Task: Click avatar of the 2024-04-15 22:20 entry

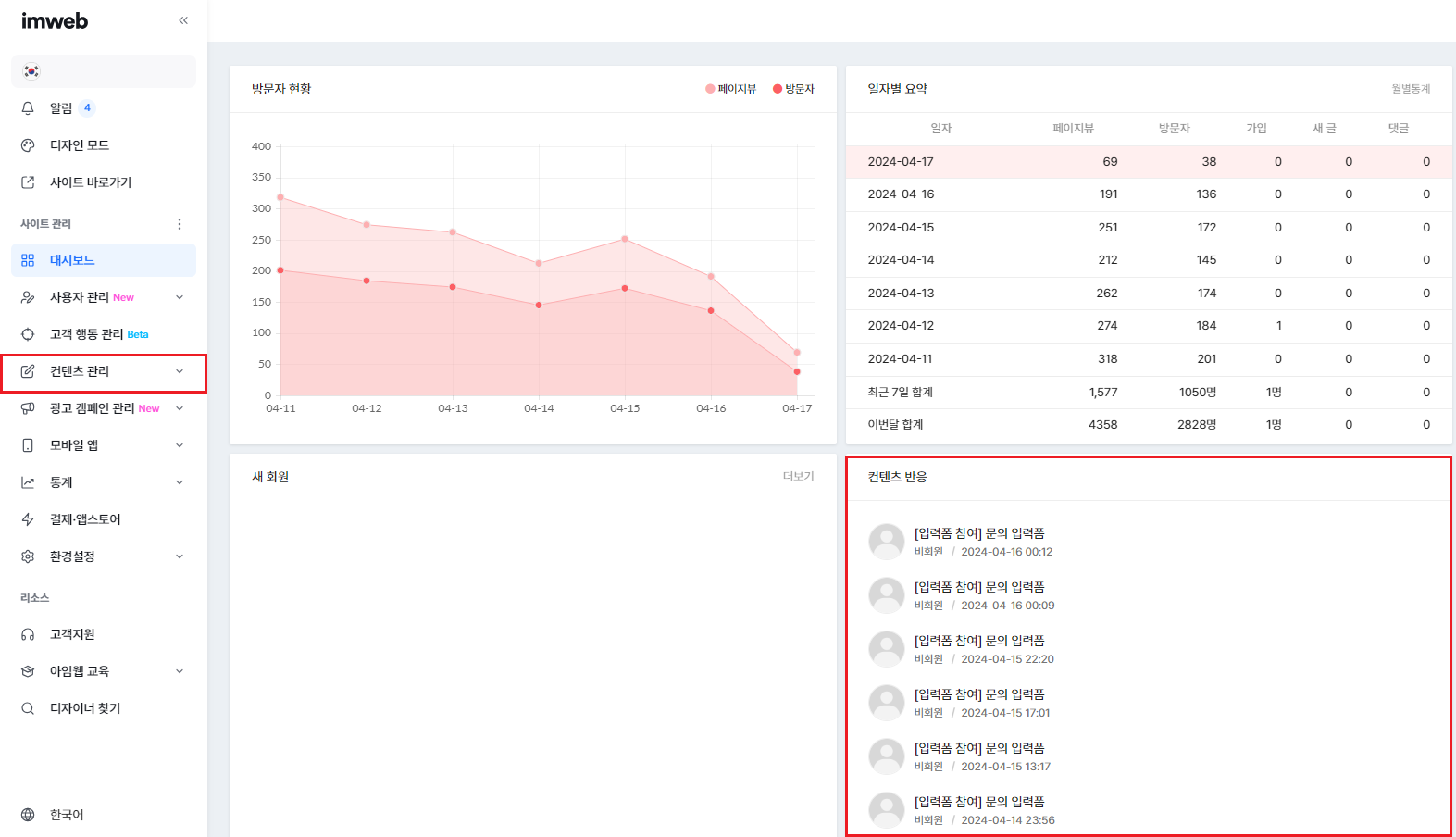Action: [x=887, y=649]
